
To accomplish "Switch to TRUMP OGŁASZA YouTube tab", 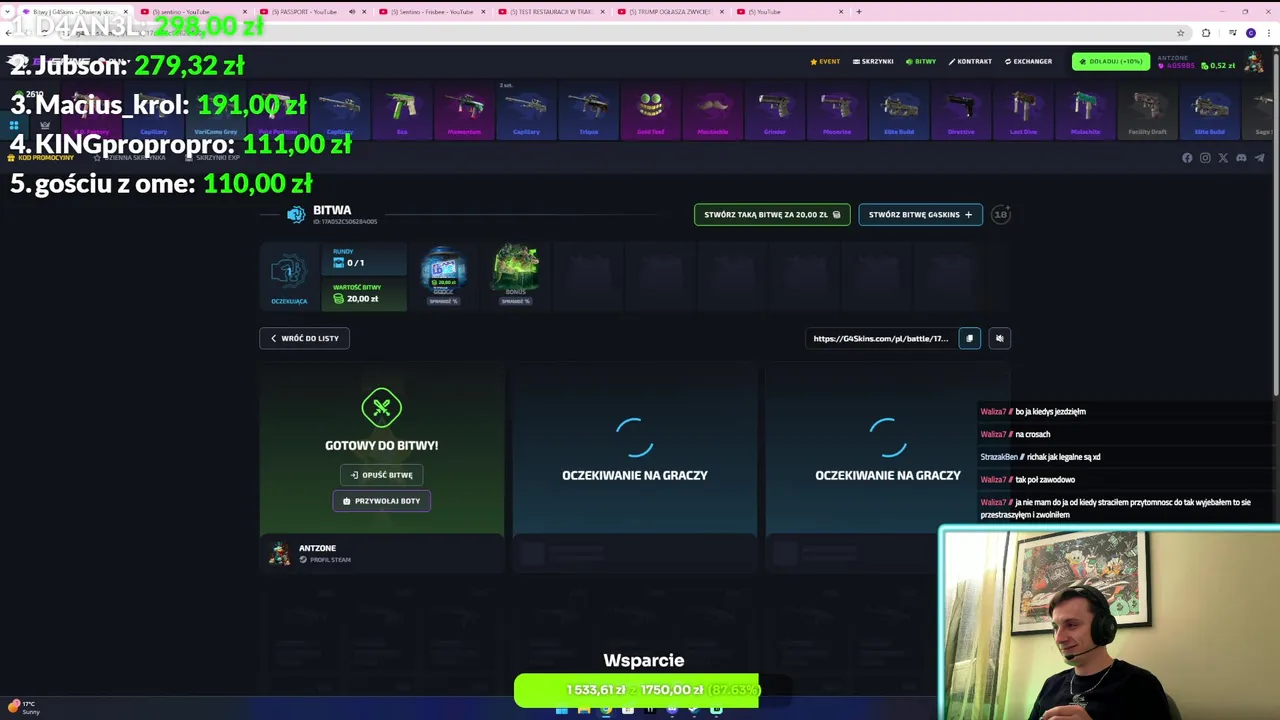I will click(x=670, y=12).
